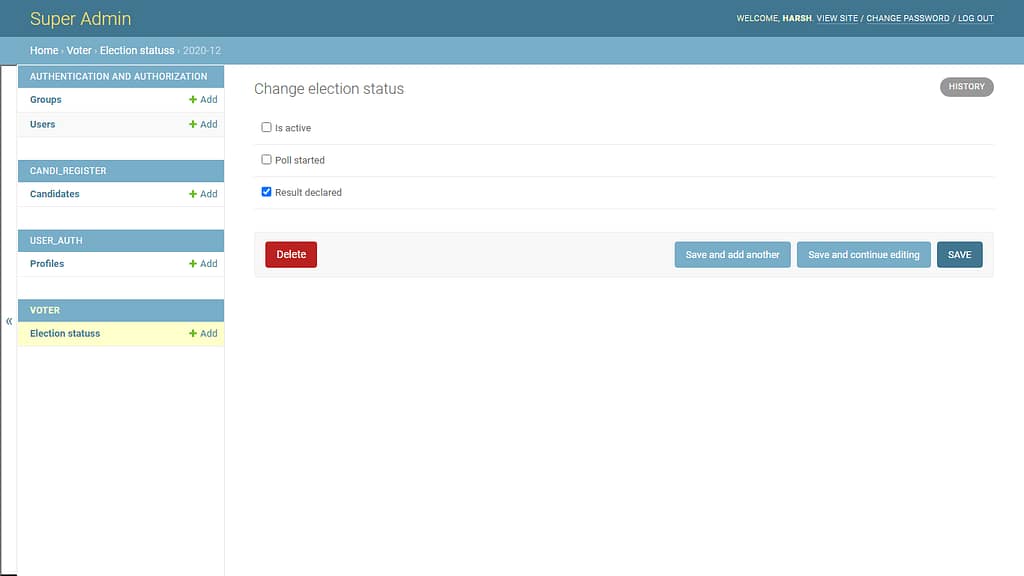The height and width of the screenshot is (576, 1024).
Task: Enable the Poll started checkbox
Action: [266, 159]
